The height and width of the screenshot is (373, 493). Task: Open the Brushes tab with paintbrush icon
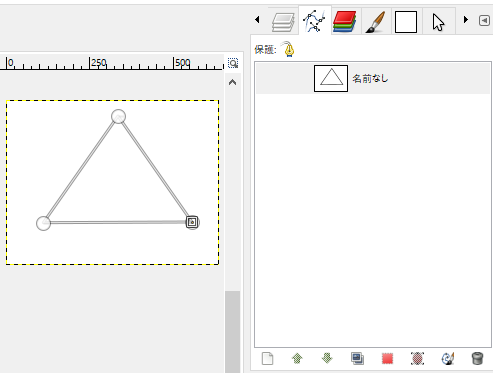375,21
